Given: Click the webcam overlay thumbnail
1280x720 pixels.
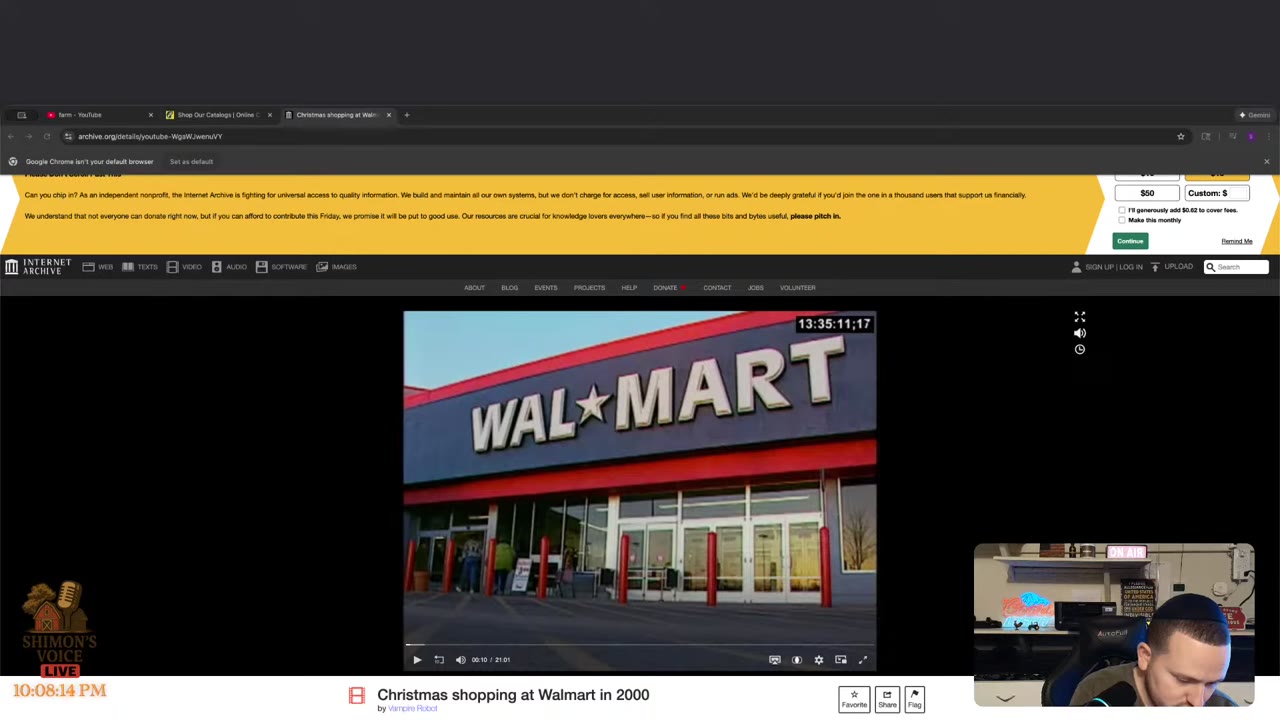Looking at the screenshot, I should tap(1114, 625).
